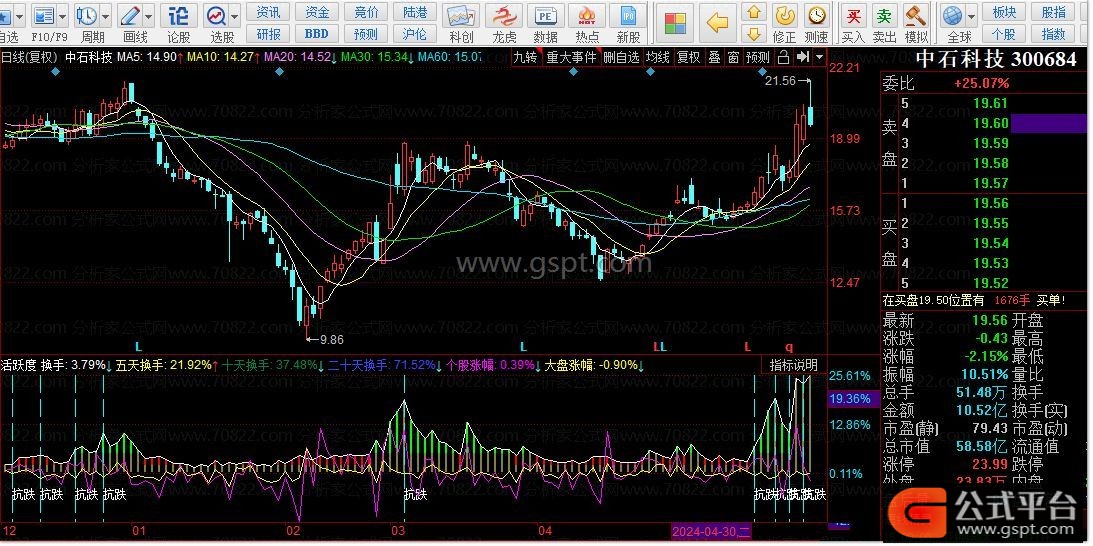Click the 日线(复权) period label

(29, 57)
